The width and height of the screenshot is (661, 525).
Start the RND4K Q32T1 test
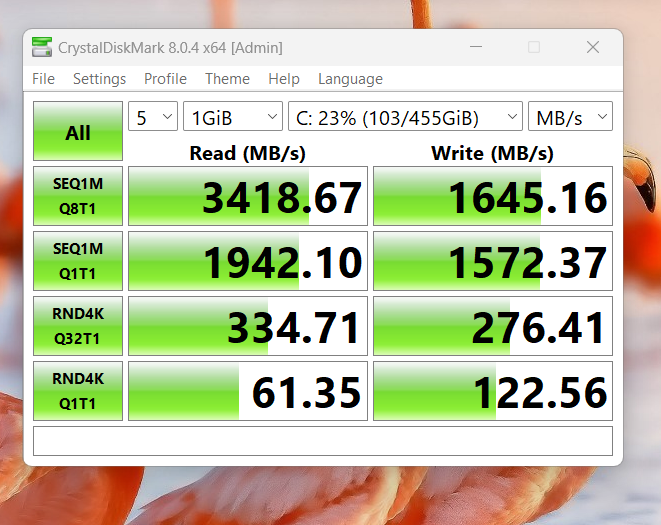pos(78,326)
